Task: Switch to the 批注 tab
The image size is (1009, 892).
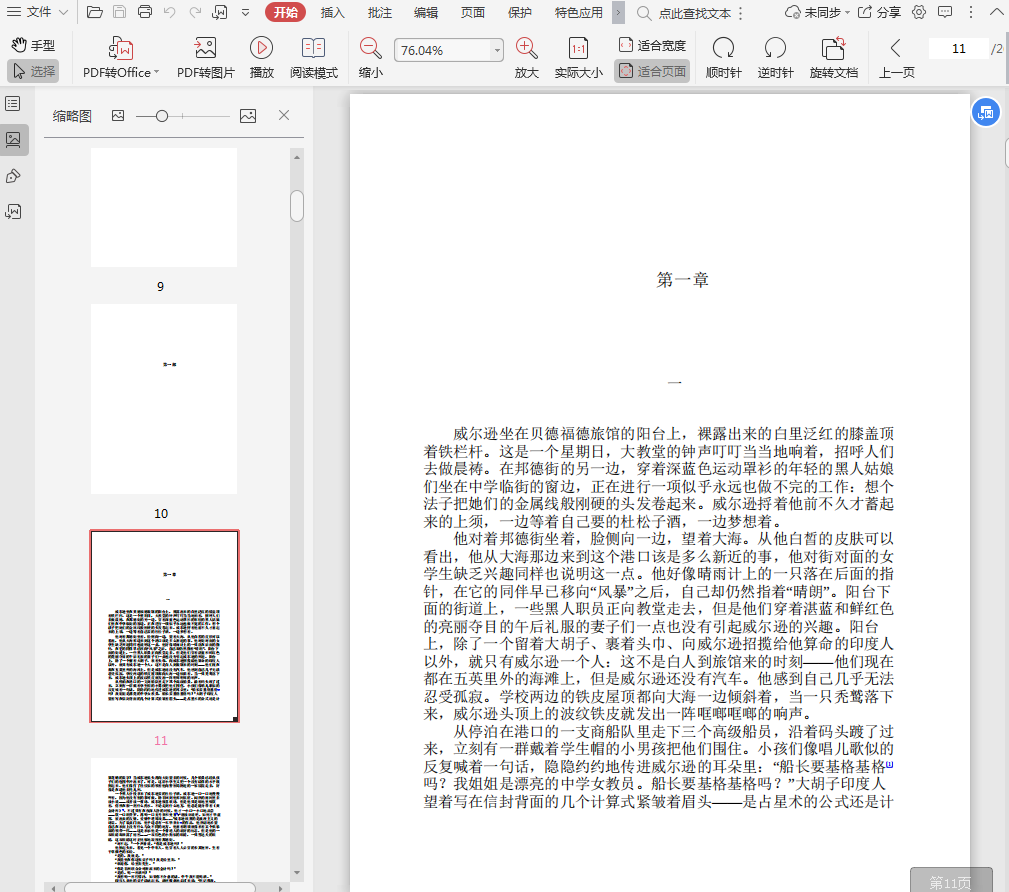Action: click(x=379, y=12)
